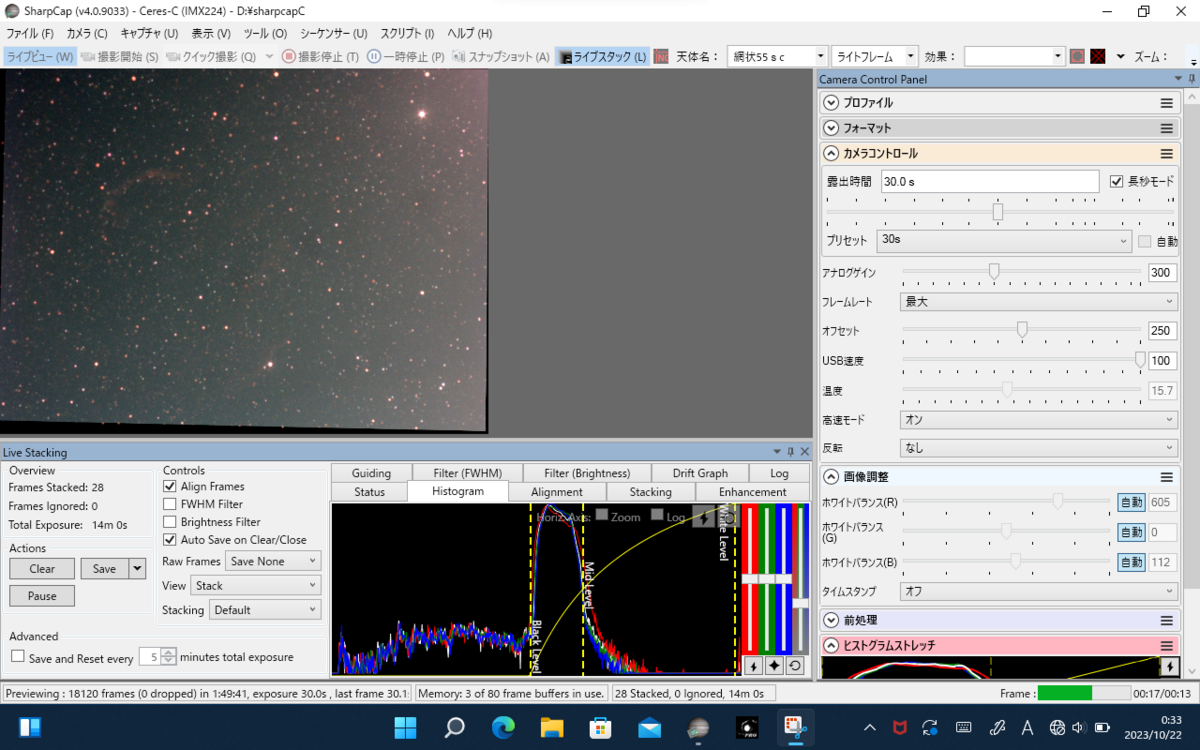
Task: Uncheck the Align Frames checkbox
Action: tap(170, 486)
